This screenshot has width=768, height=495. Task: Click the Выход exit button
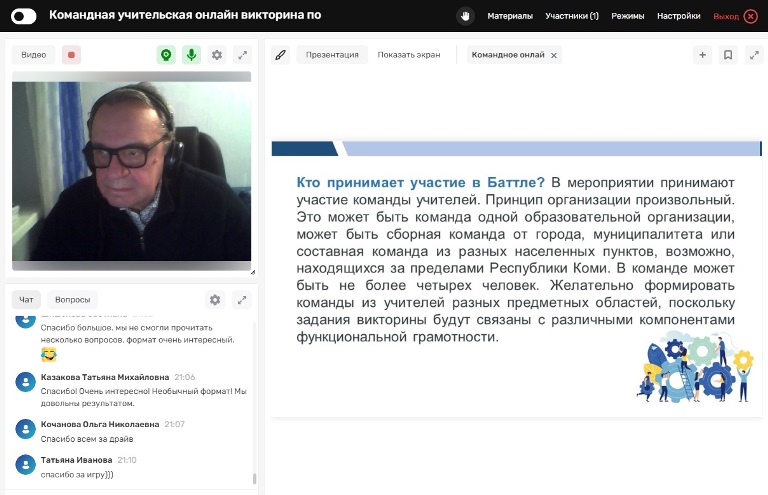tap(734, 16)
